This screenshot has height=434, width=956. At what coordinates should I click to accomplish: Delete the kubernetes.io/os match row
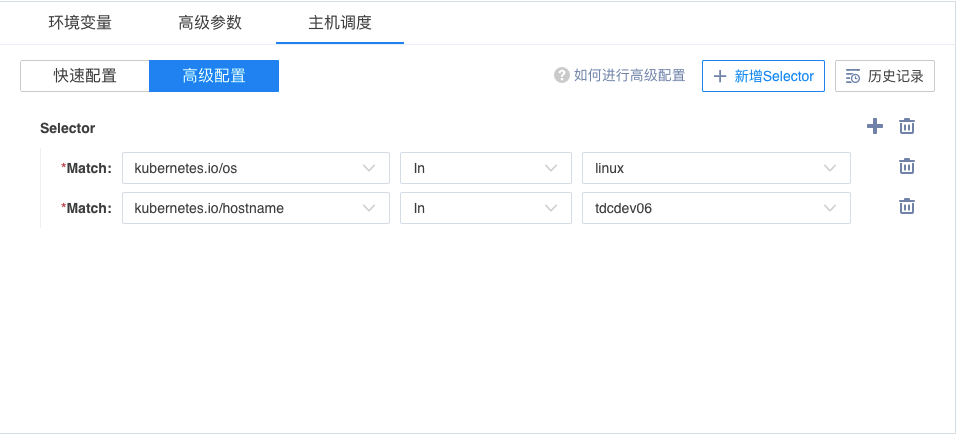coord(907,166)
